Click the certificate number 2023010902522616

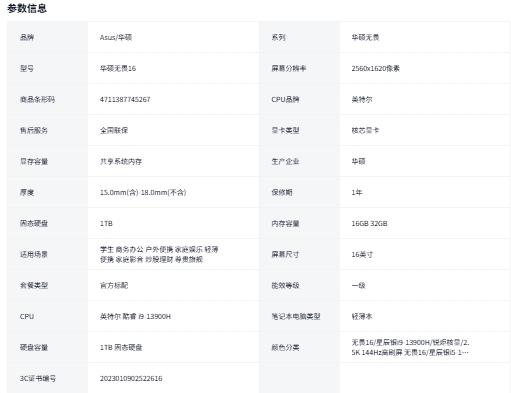pyautogui.click(x=131, y=378)
